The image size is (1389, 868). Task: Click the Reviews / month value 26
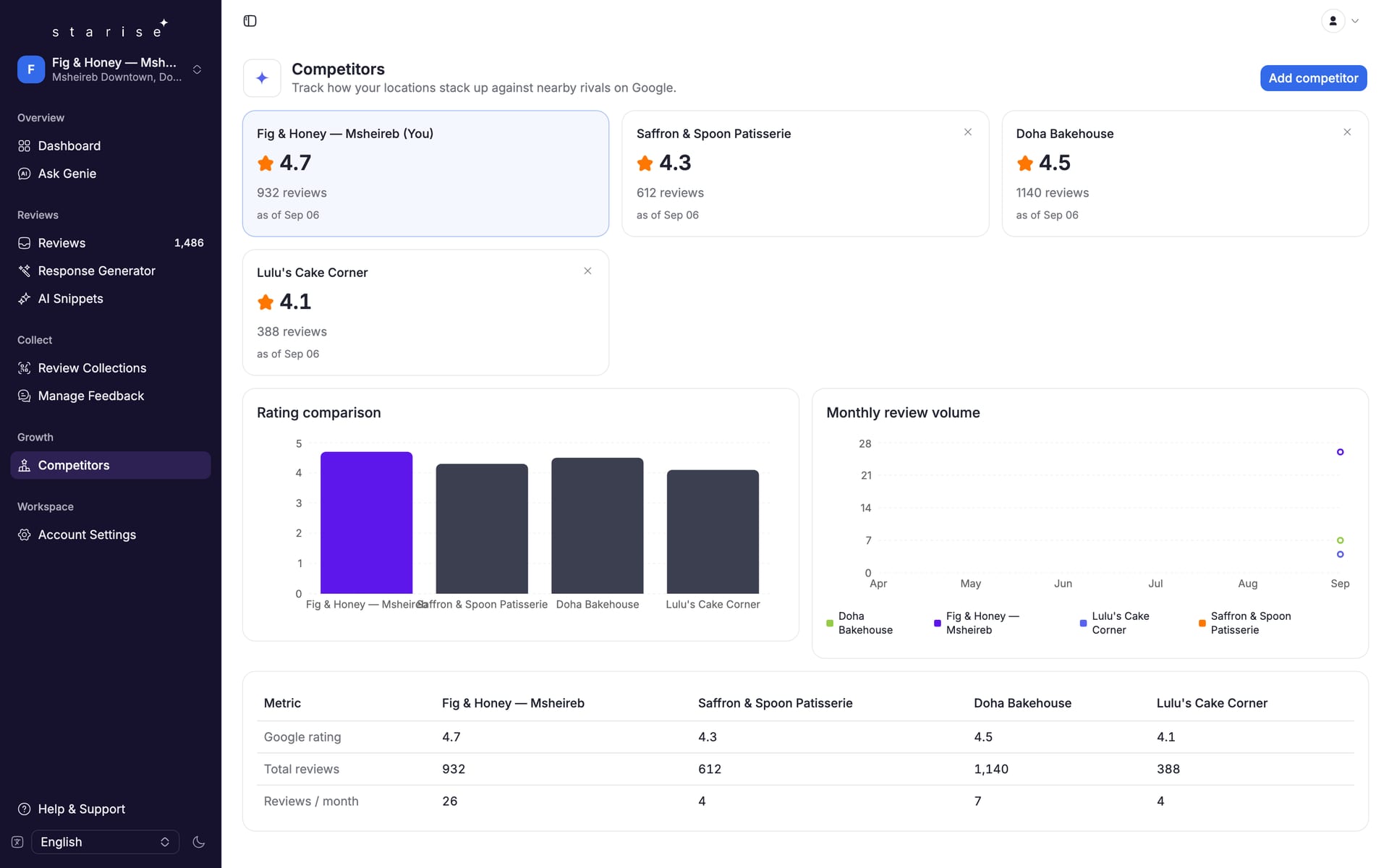(x=450, y=801)
